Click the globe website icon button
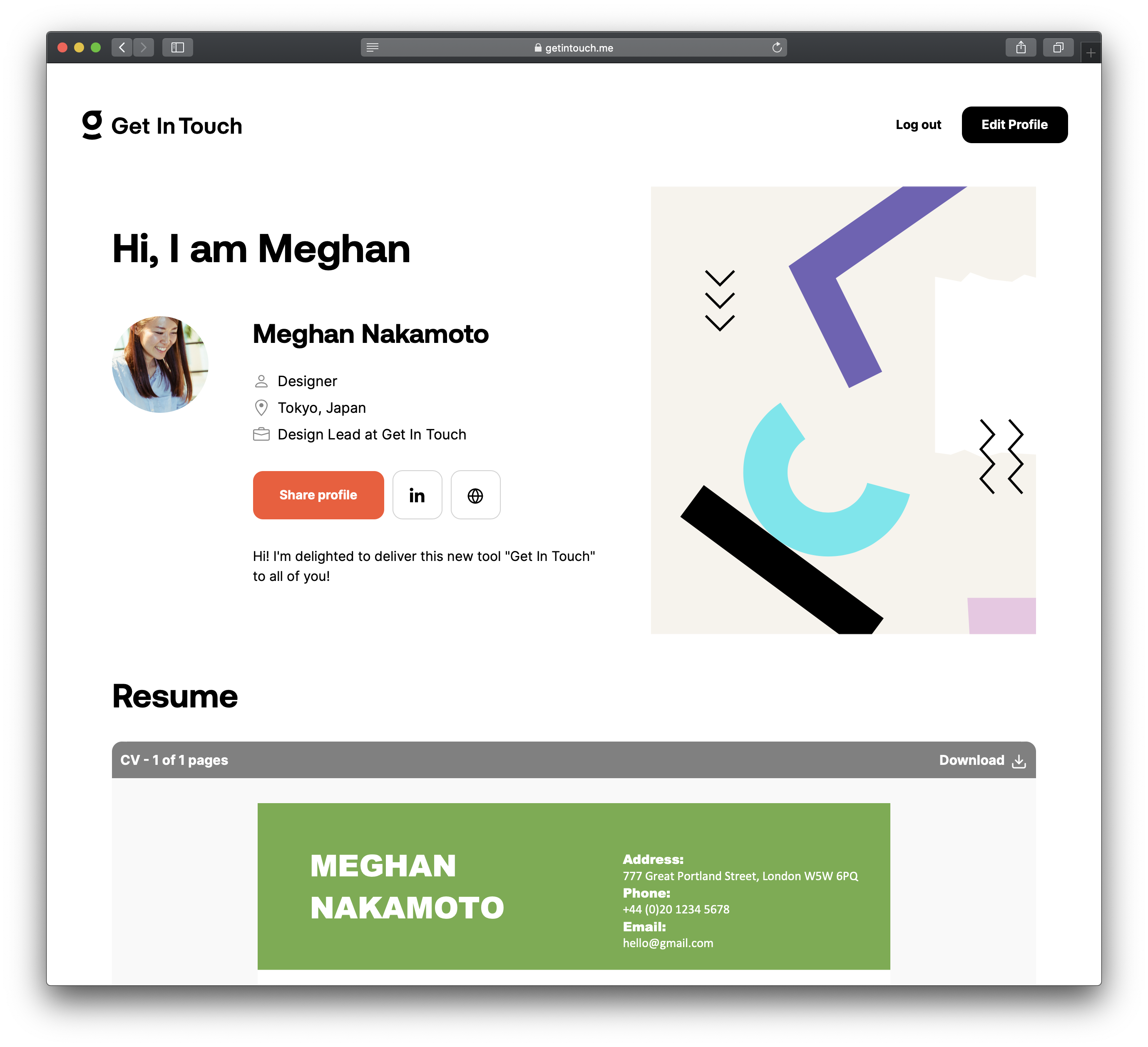Image resolution: width=1148 pixels, height=1047 pixels. [475, 495]
